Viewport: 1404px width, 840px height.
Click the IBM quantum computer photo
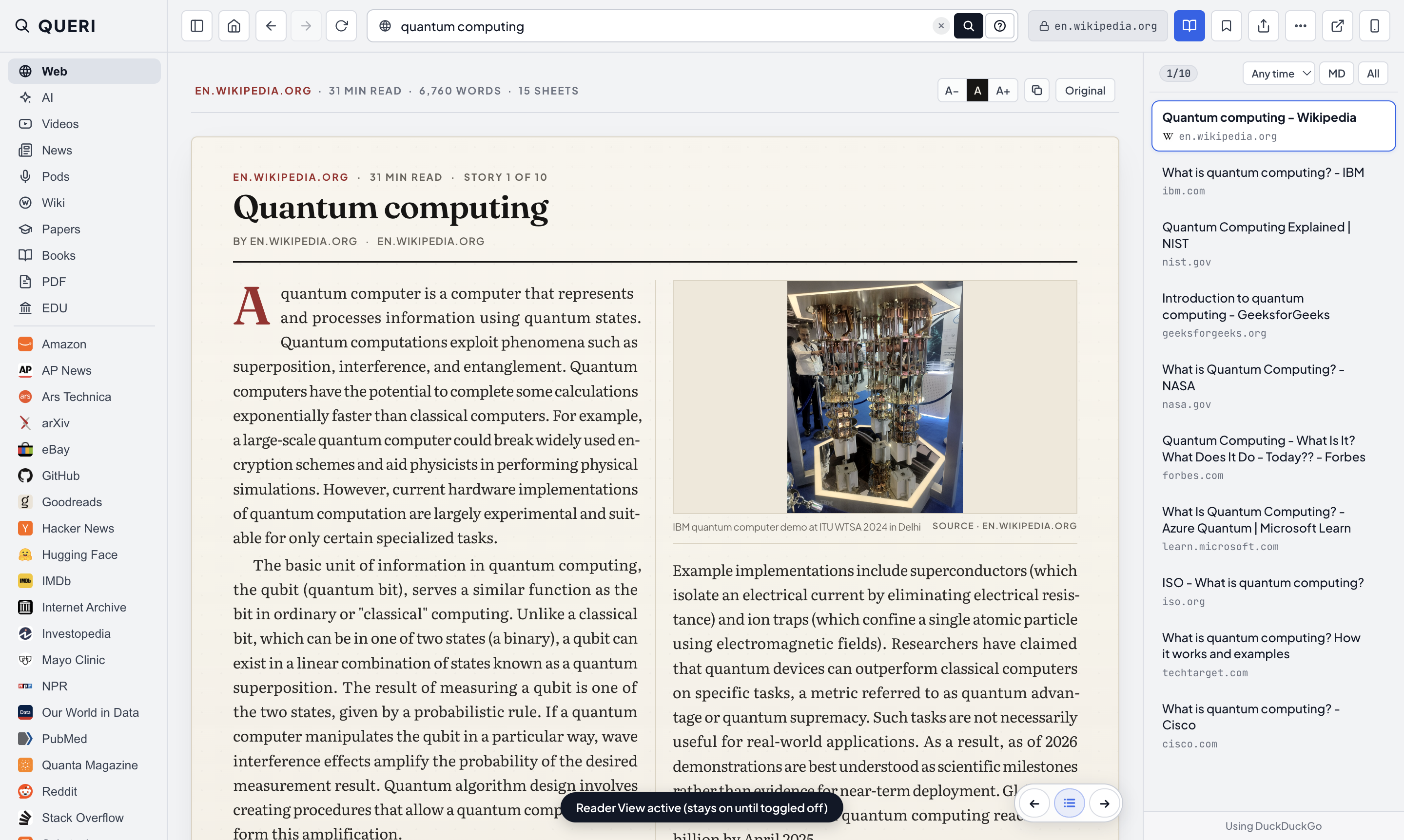coord(875,397)
